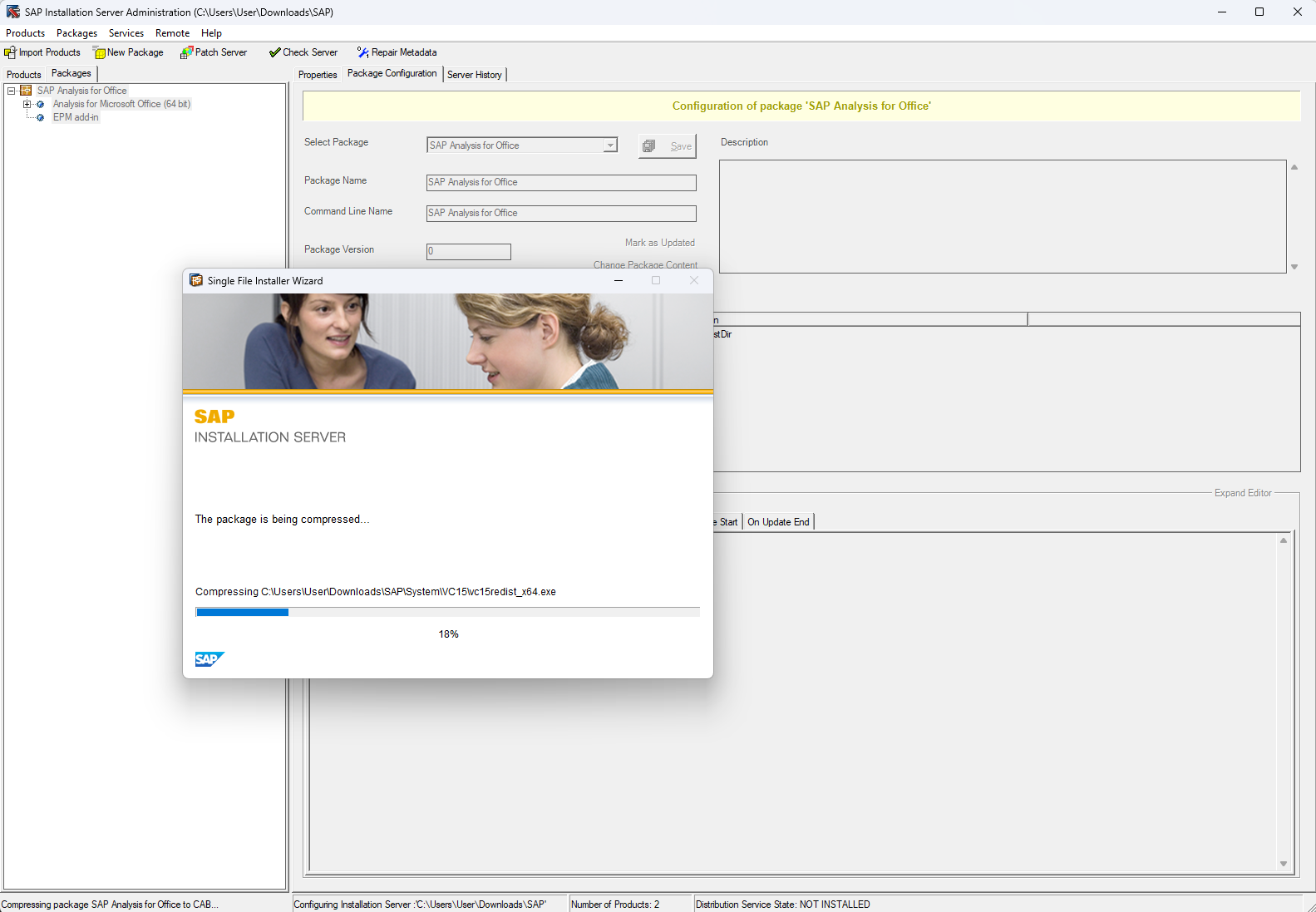Collapse the SAP Analysis for Office tree node

[12, 91]
